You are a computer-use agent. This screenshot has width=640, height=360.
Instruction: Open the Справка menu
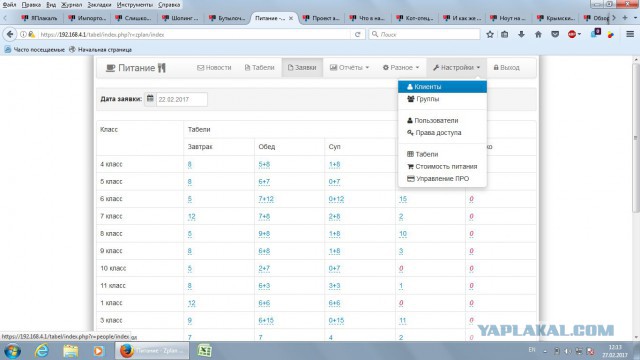tap(169, 5)
